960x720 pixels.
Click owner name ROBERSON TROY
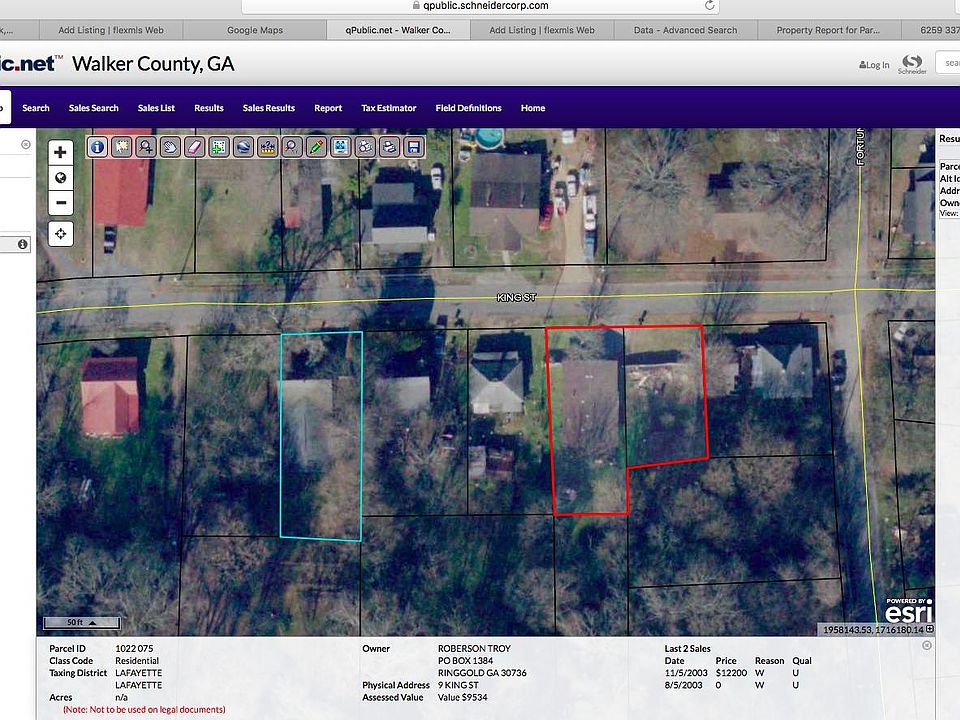click(474, 648)
